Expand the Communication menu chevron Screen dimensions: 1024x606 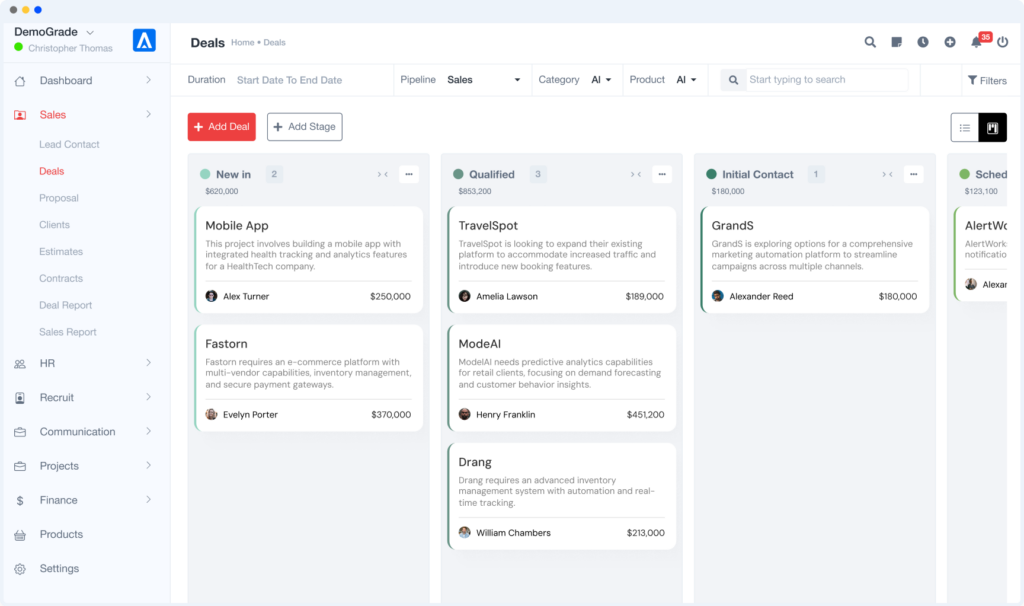[149, 432]
